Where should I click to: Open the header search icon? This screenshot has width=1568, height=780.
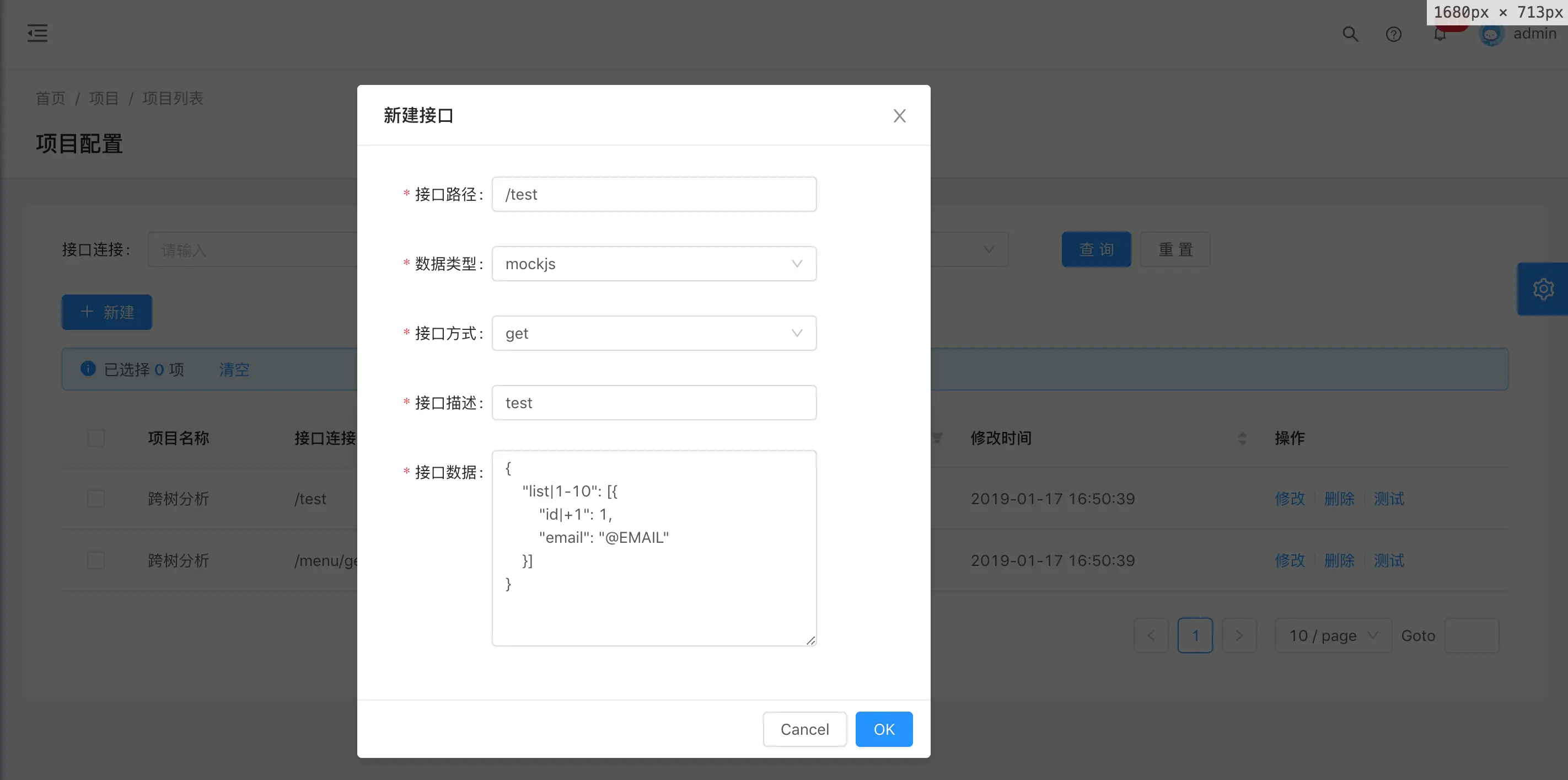point(1350,34)
